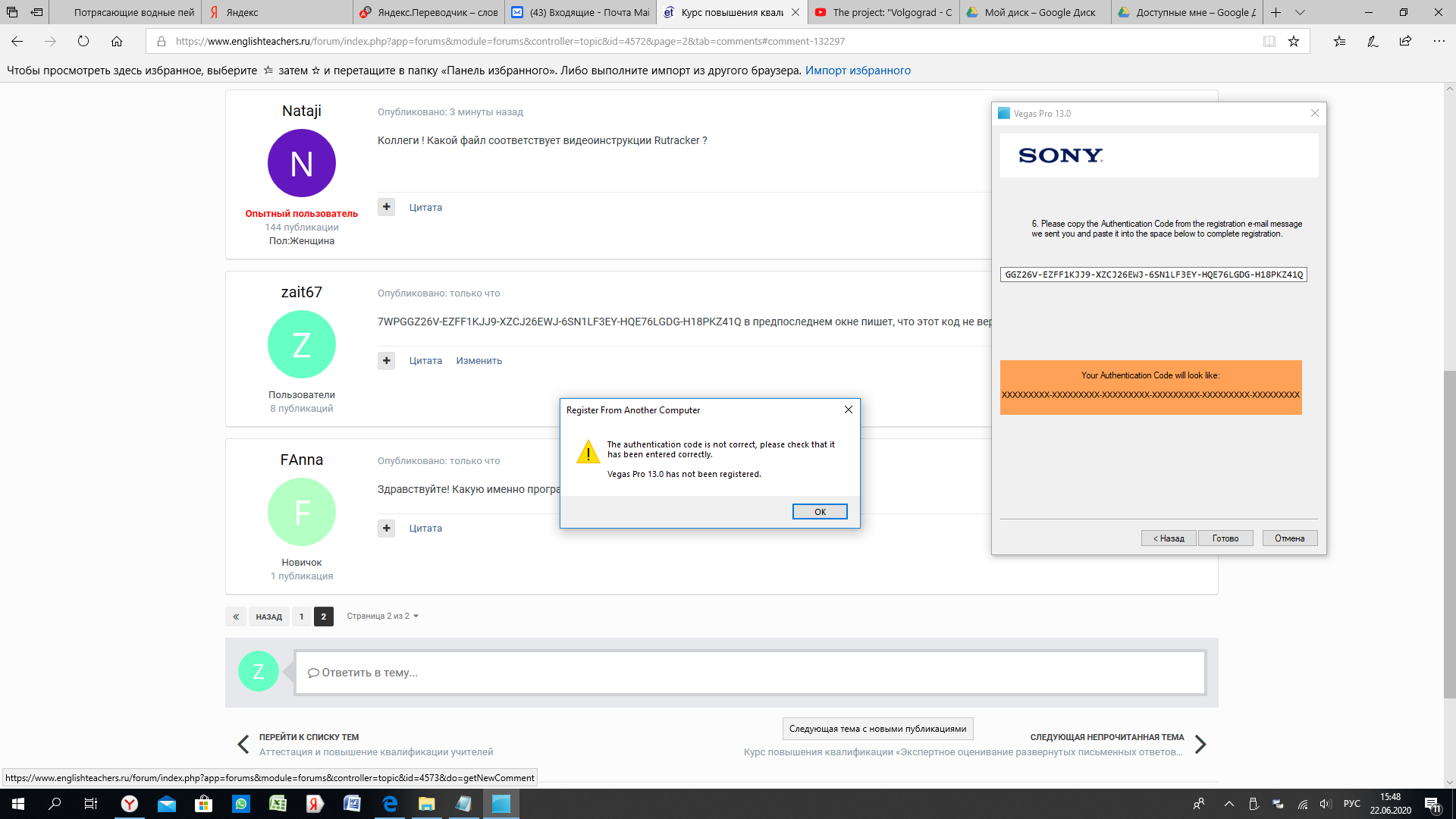Close the Курс повышения квалификации tab

(795, 12)
